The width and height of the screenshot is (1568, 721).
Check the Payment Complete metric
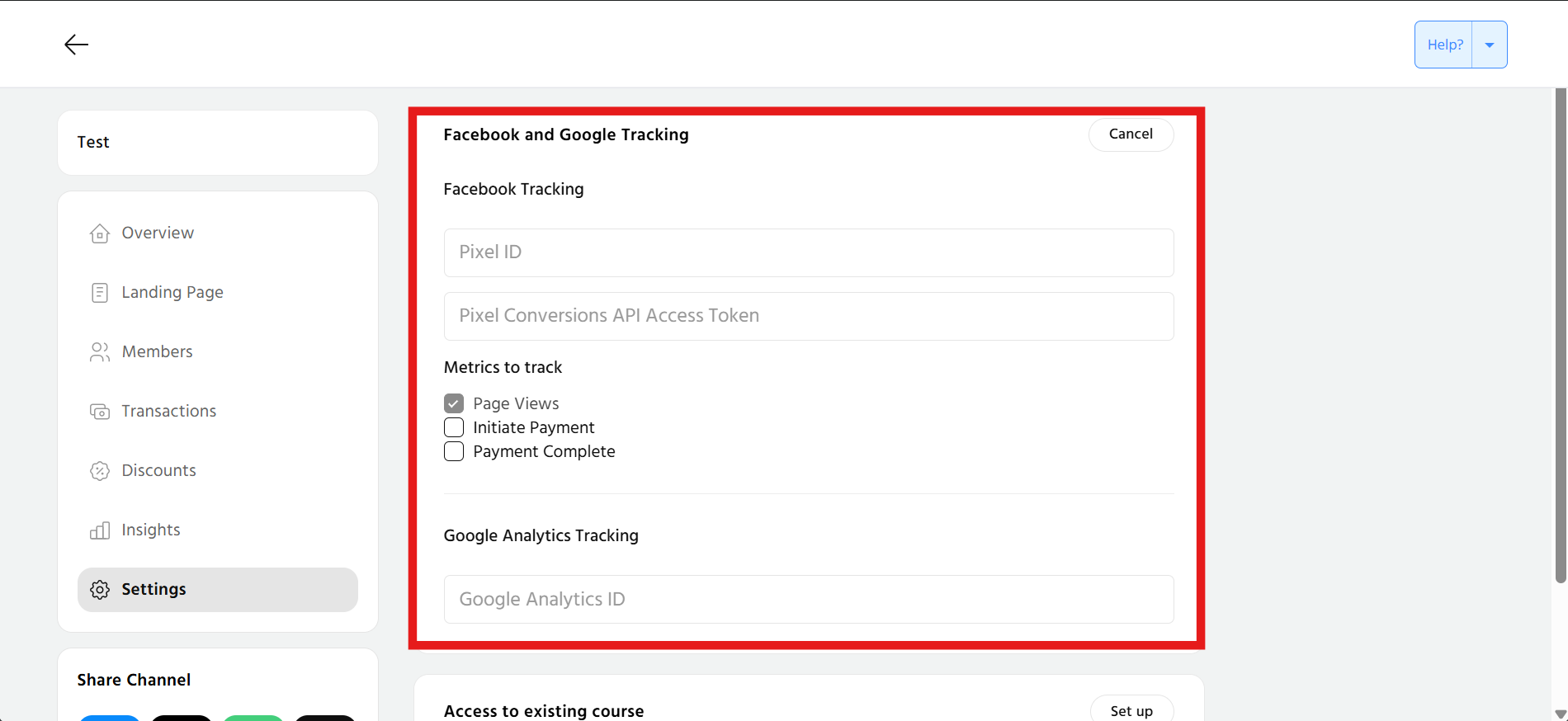pos(454,451)
